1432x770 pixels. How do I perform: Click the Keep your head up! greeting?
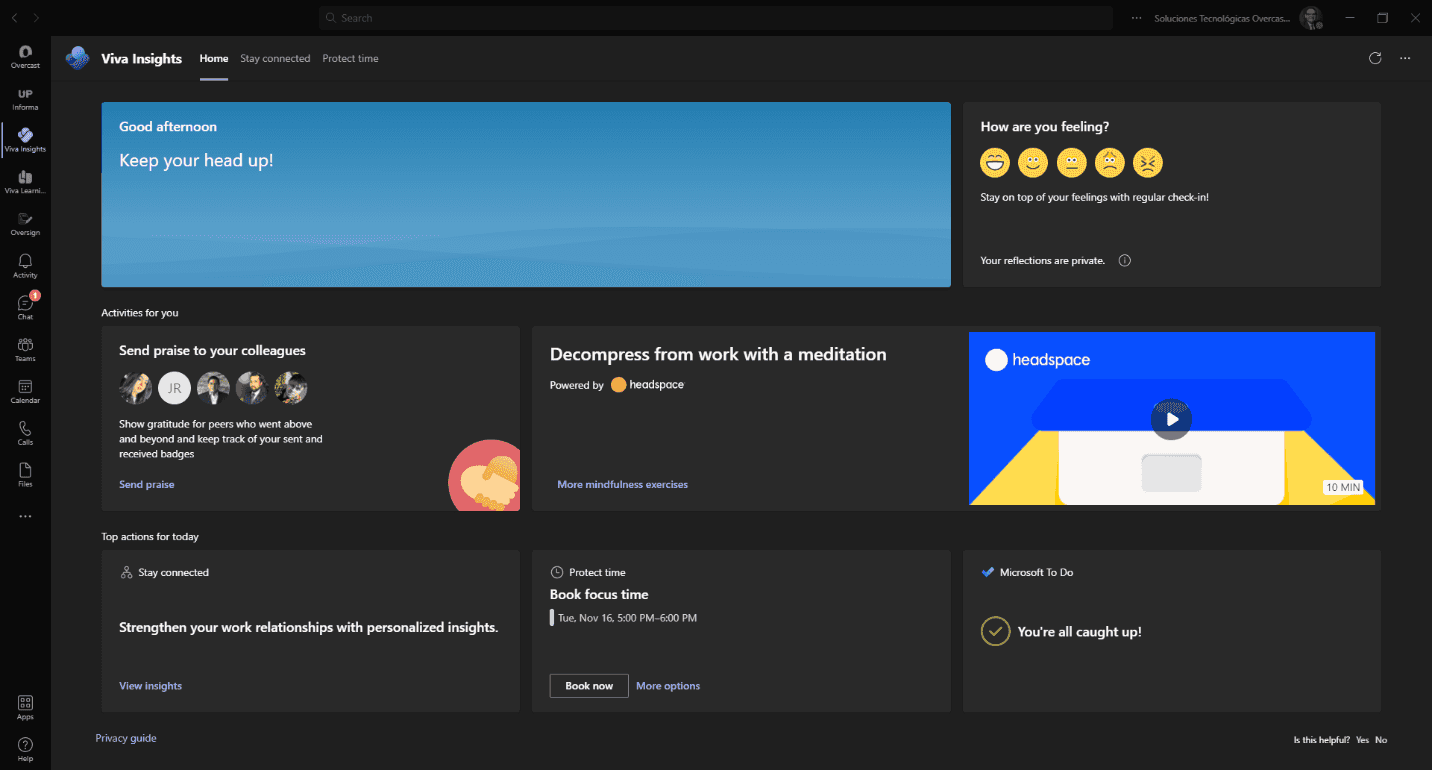pos(196,160)
